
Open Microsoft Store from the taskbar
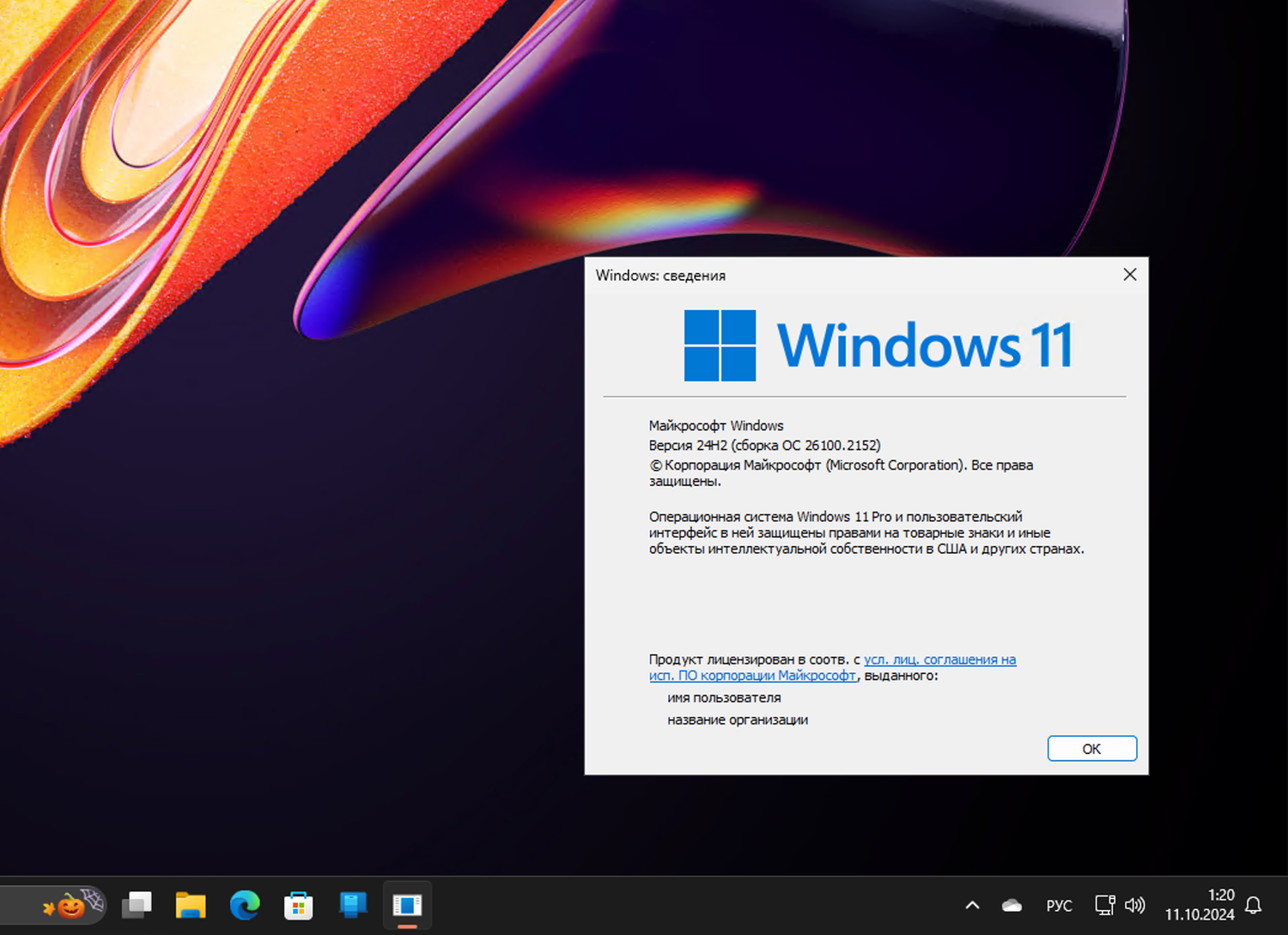click(x=299, y=905)
